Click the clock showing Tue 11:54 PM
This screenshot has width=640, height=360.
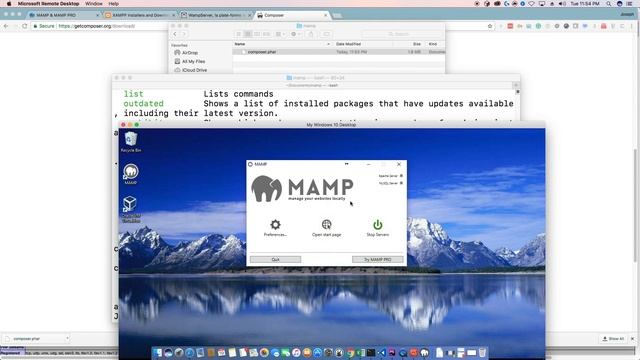click(x=585, y=4)
